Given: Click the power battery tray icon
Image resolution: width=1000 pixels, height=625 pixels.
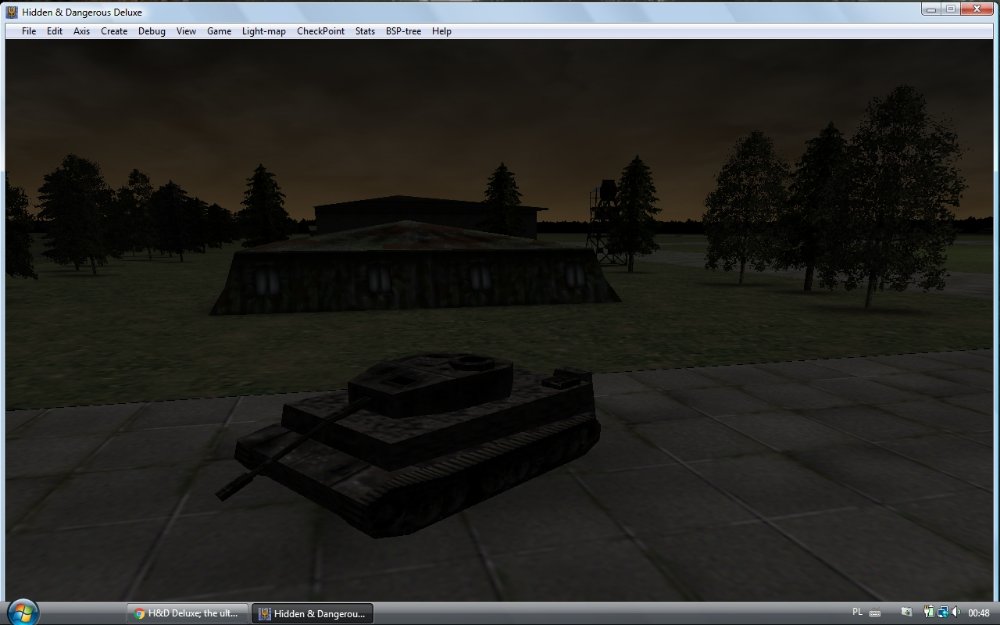Looking at the screenshot, I should 929,612.
